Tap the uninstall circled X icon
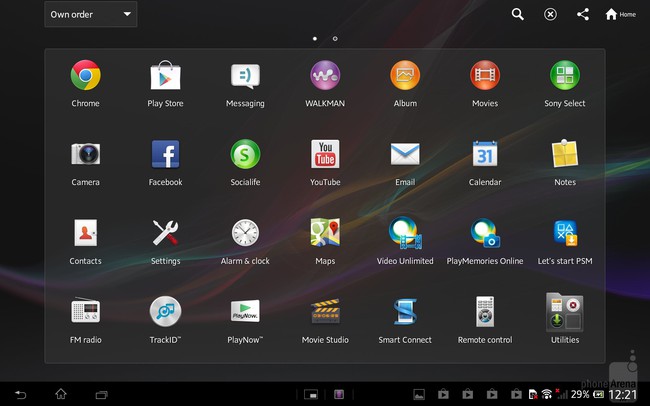This screenshot has height=406, width=650. pyautogui.click(x=550, y=15)
